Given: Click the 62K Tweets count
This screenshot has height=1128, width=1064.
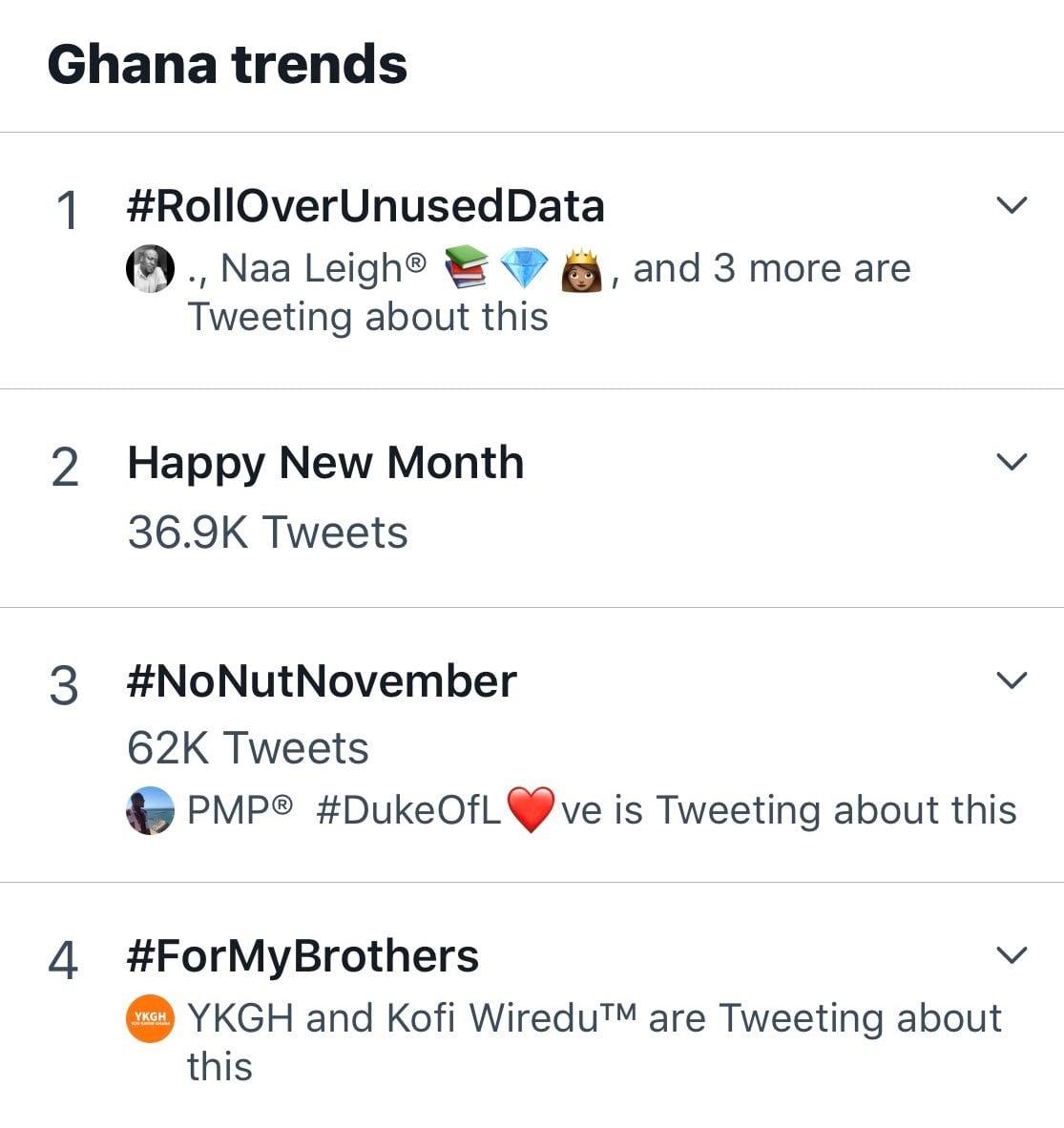Looking at the screenshot, I should (247, 748).
